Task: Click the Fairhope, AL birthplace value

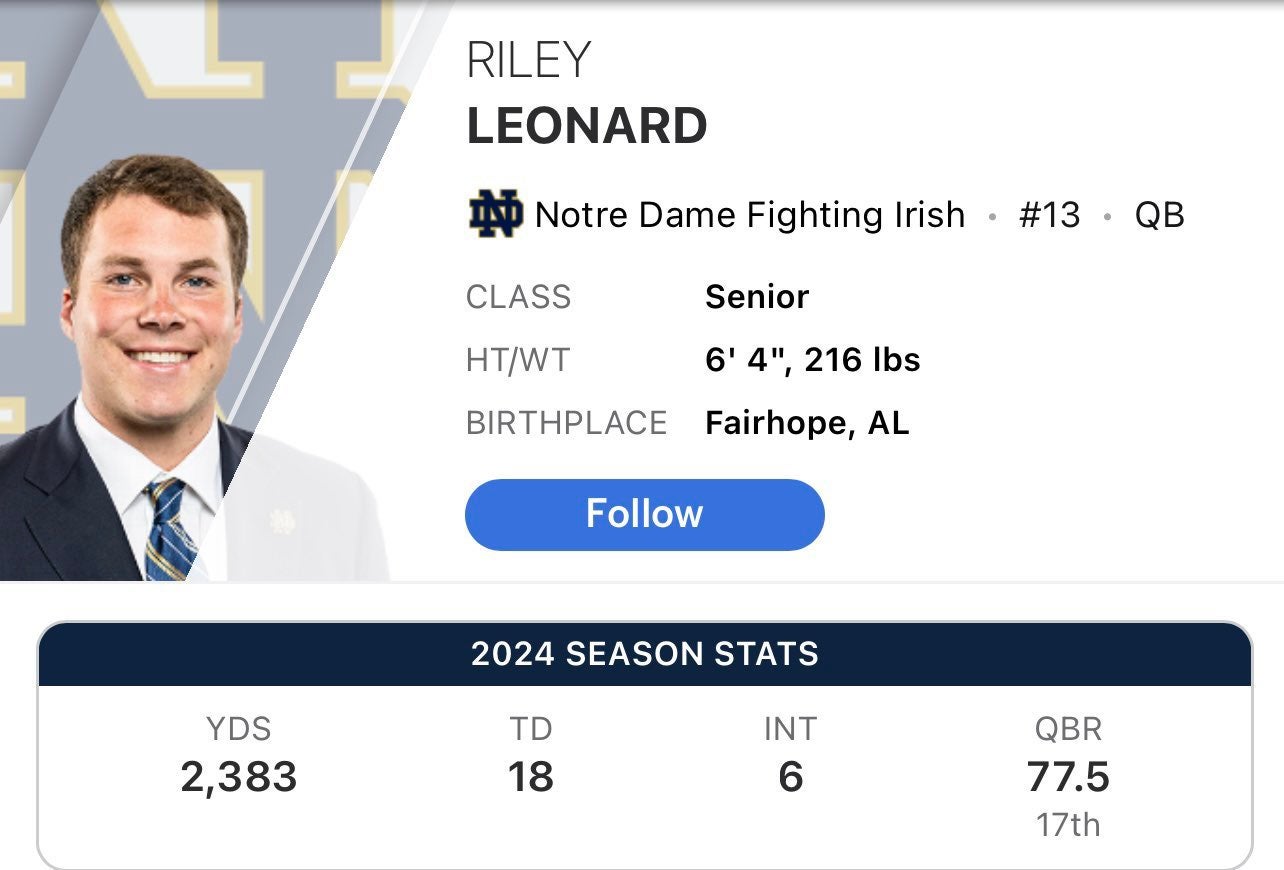Action: [x=807, y=423]
